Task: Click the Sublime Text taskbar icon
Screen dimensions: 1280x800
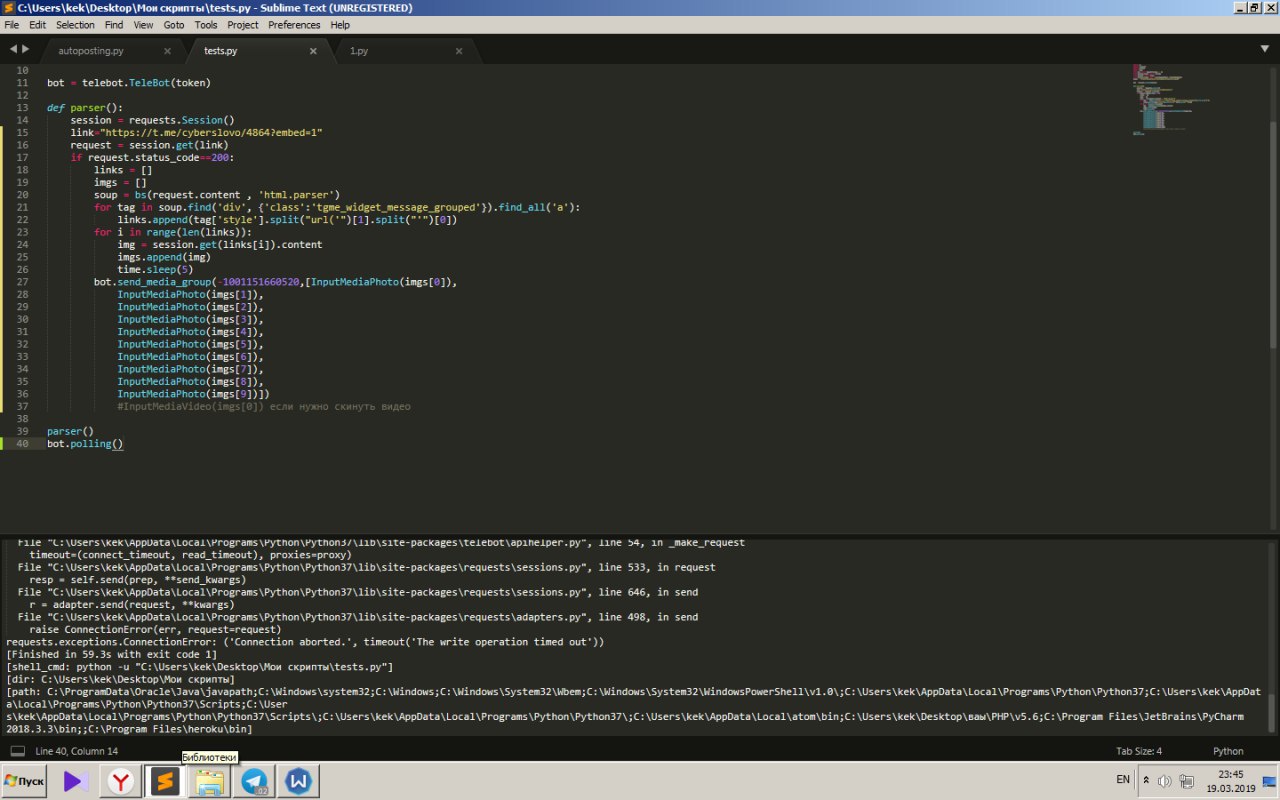Action: coord(165,781)
